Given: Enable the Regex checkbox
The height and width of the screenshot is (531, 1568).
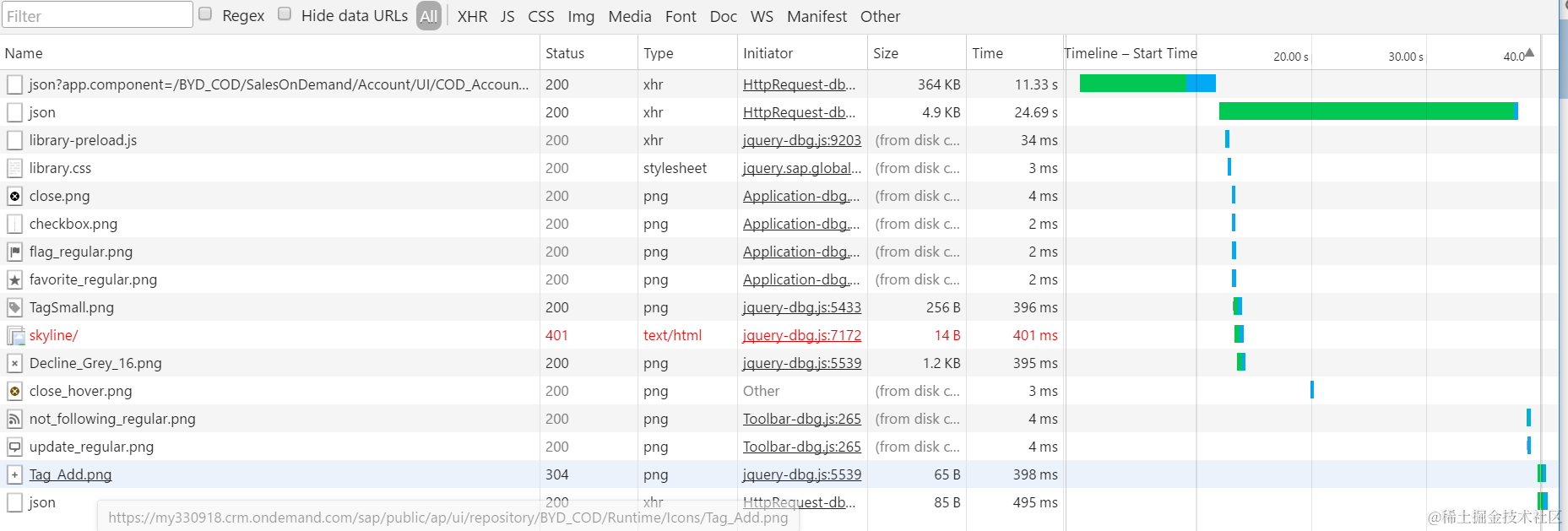Looking at the screenshot, I should [205, 14].
